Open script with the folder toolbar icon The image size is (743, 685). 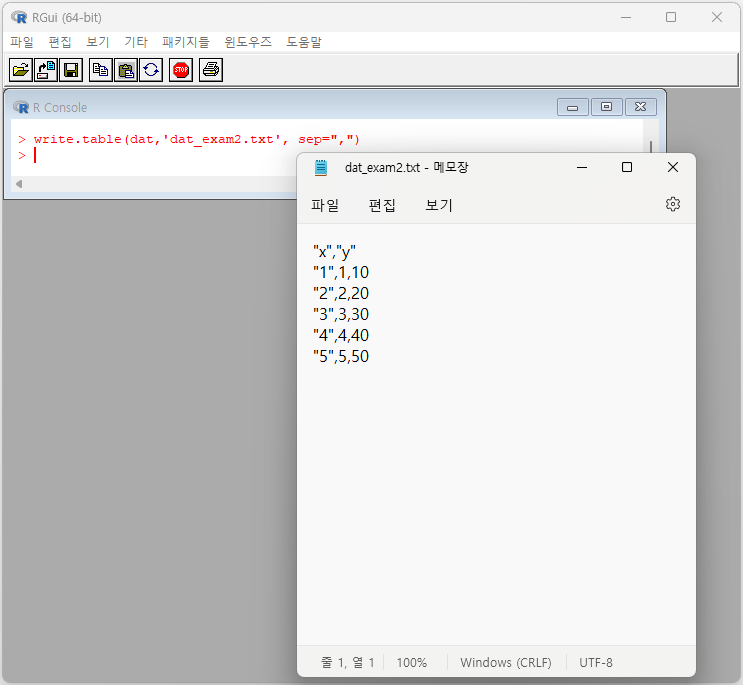[x=21, y=70]
